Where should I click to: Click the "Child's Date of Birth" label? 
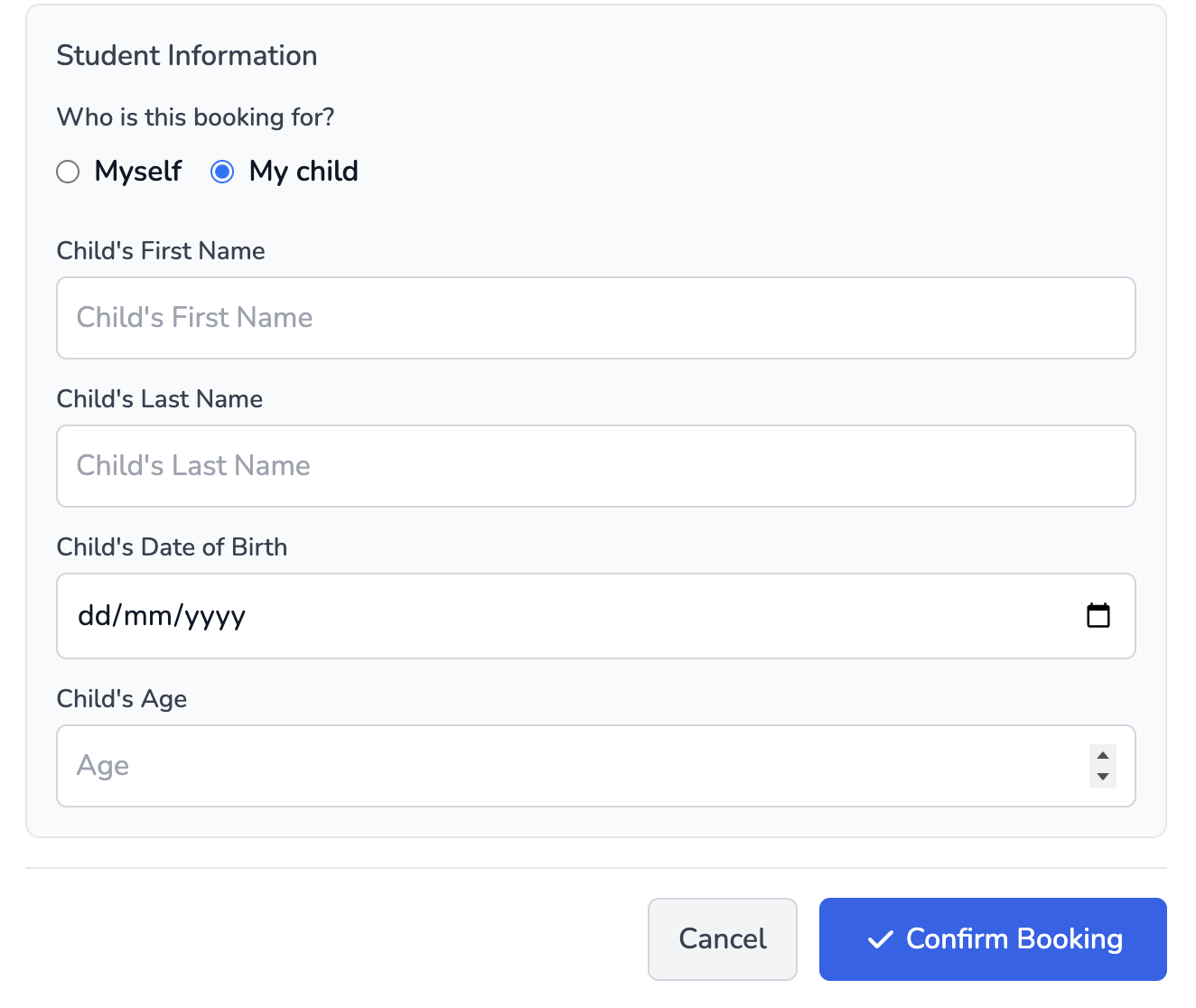coord(172,547)
